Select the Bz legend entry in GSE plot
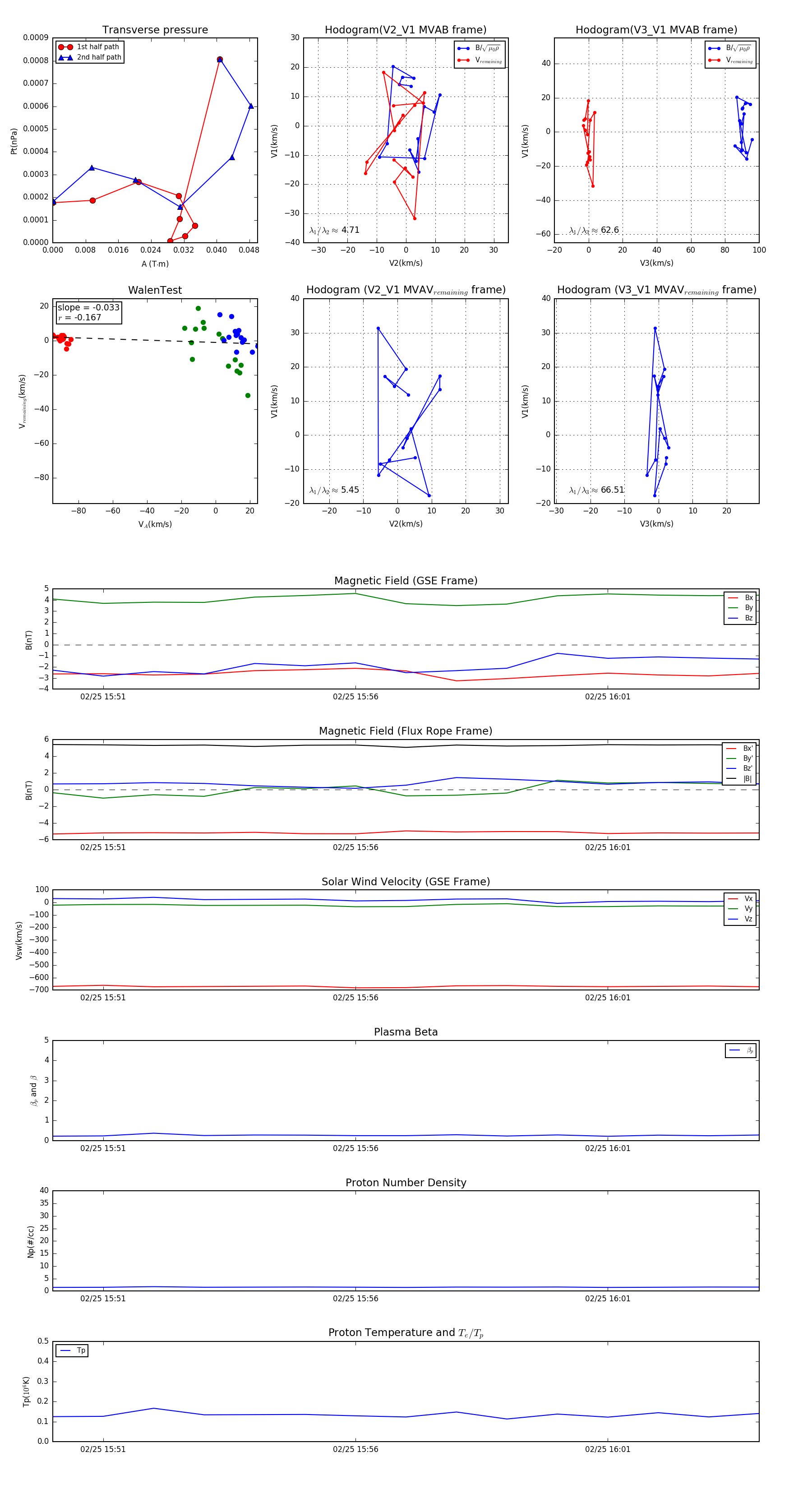This screenshot has width=812, height=1489. point(740,618)
